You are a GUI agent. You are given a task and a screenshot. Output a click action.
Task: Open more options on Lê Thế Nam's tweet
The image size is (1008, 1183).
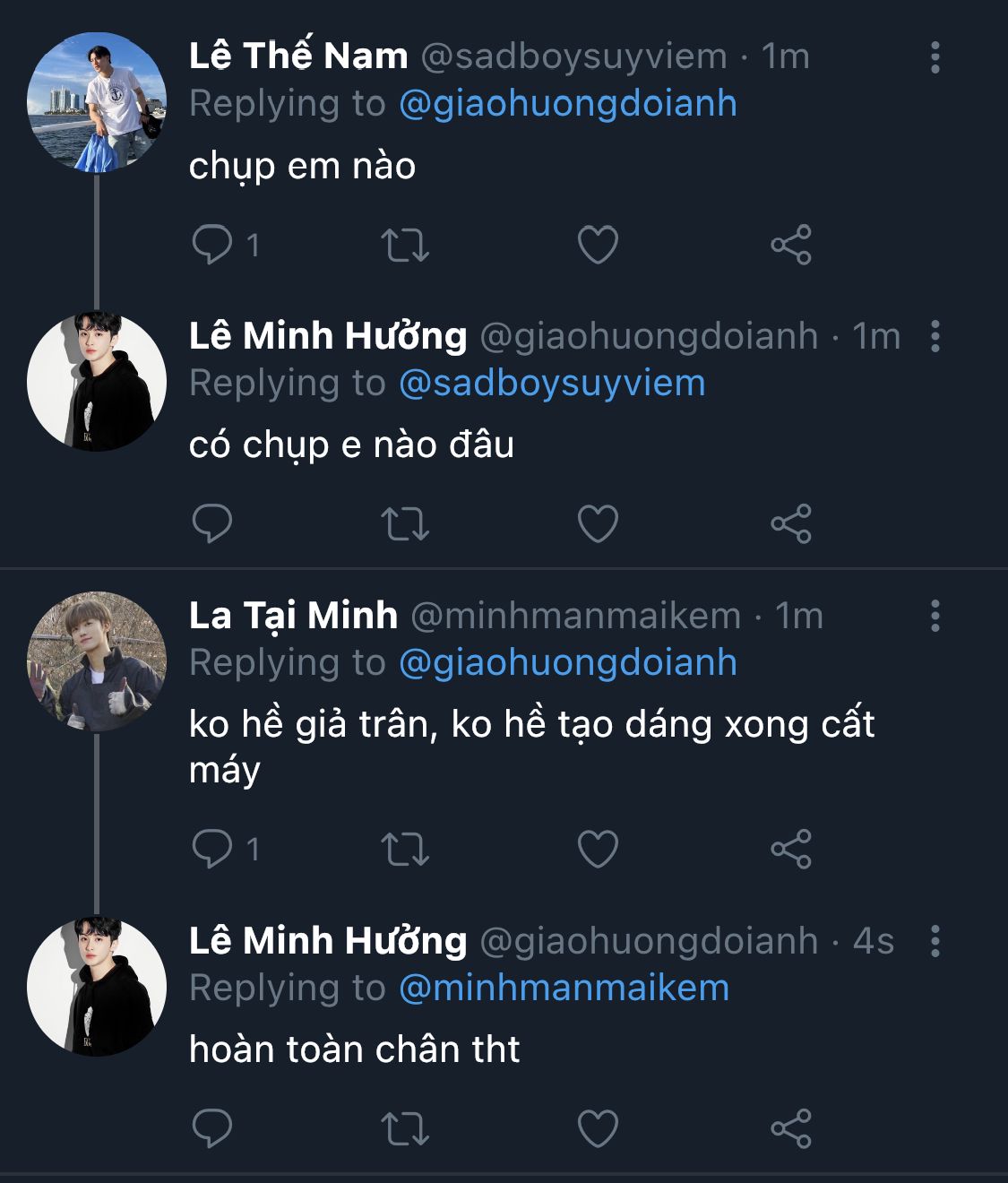pyautogui.click(x=935, y=57)
